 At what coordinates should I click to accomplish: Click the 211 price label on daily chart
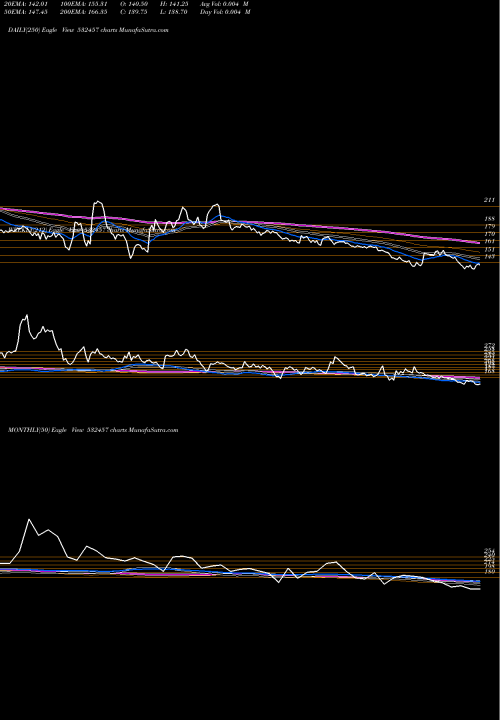coord(489,200)
